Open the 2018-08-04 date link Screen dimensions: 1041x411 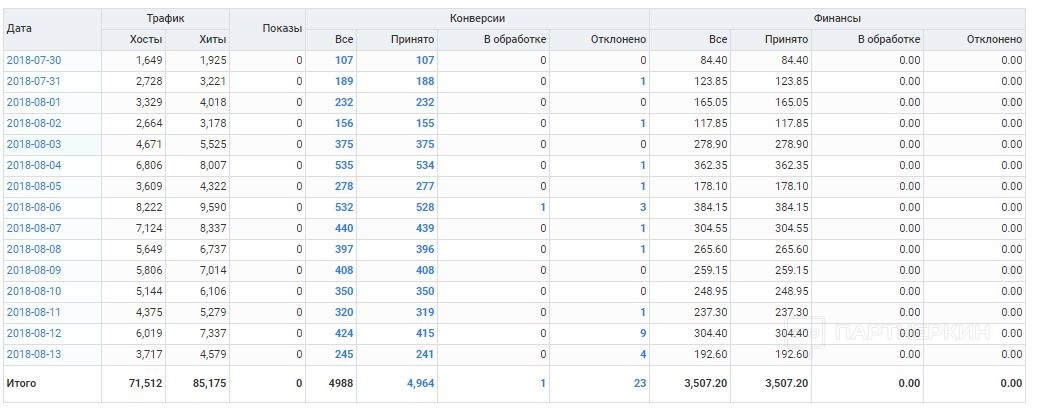click(34, 165)
